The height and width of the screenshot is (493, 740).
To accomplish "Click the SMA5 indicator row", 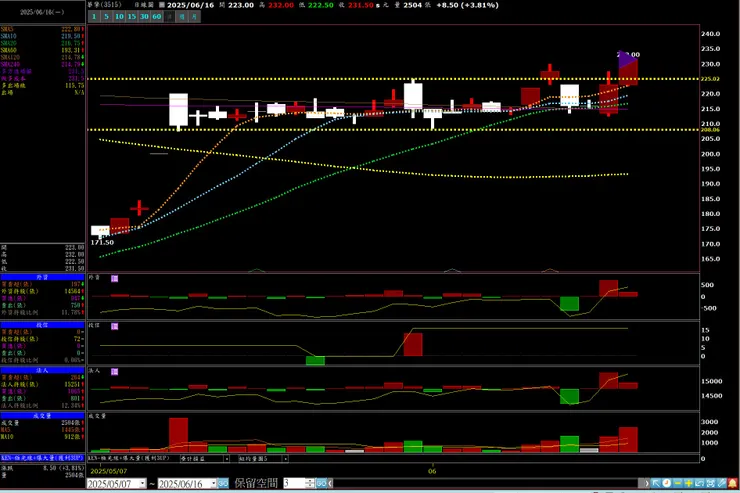I will [x=42, y=29].
